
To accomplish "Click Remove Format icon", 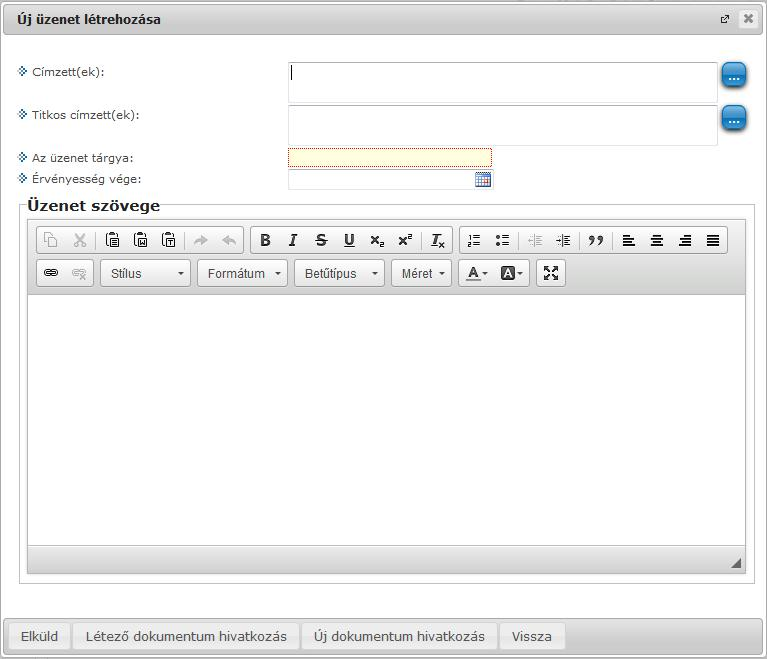I will (x=437, y=240).
